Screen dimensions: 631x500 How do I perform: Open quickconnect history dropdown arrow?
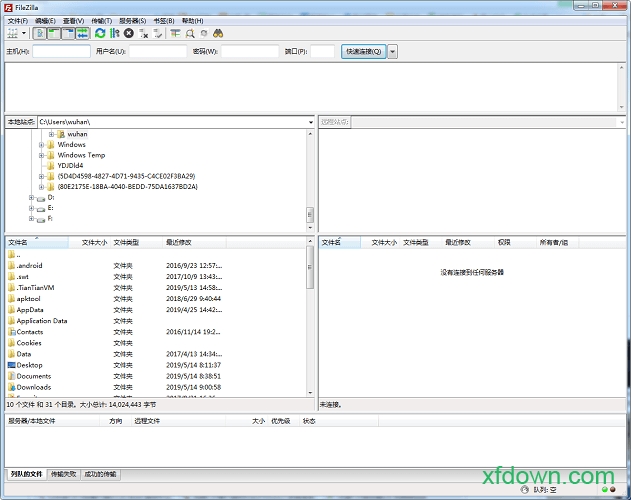(393, 51)
